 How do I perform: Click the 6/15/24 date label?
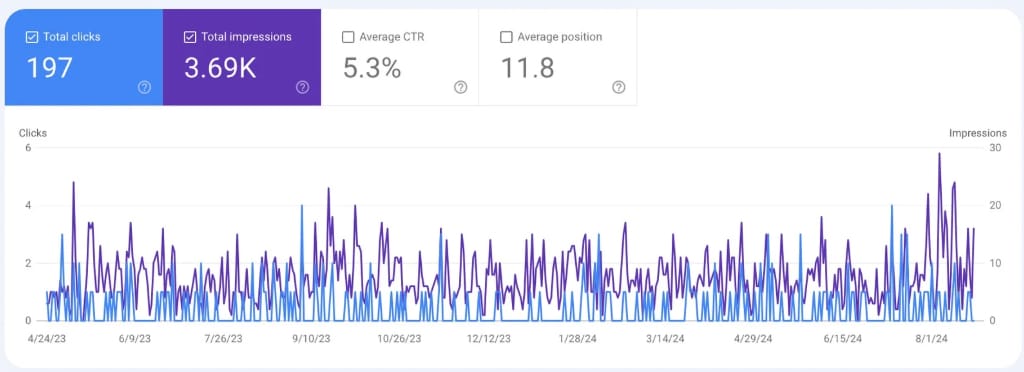tap(842, 339)
